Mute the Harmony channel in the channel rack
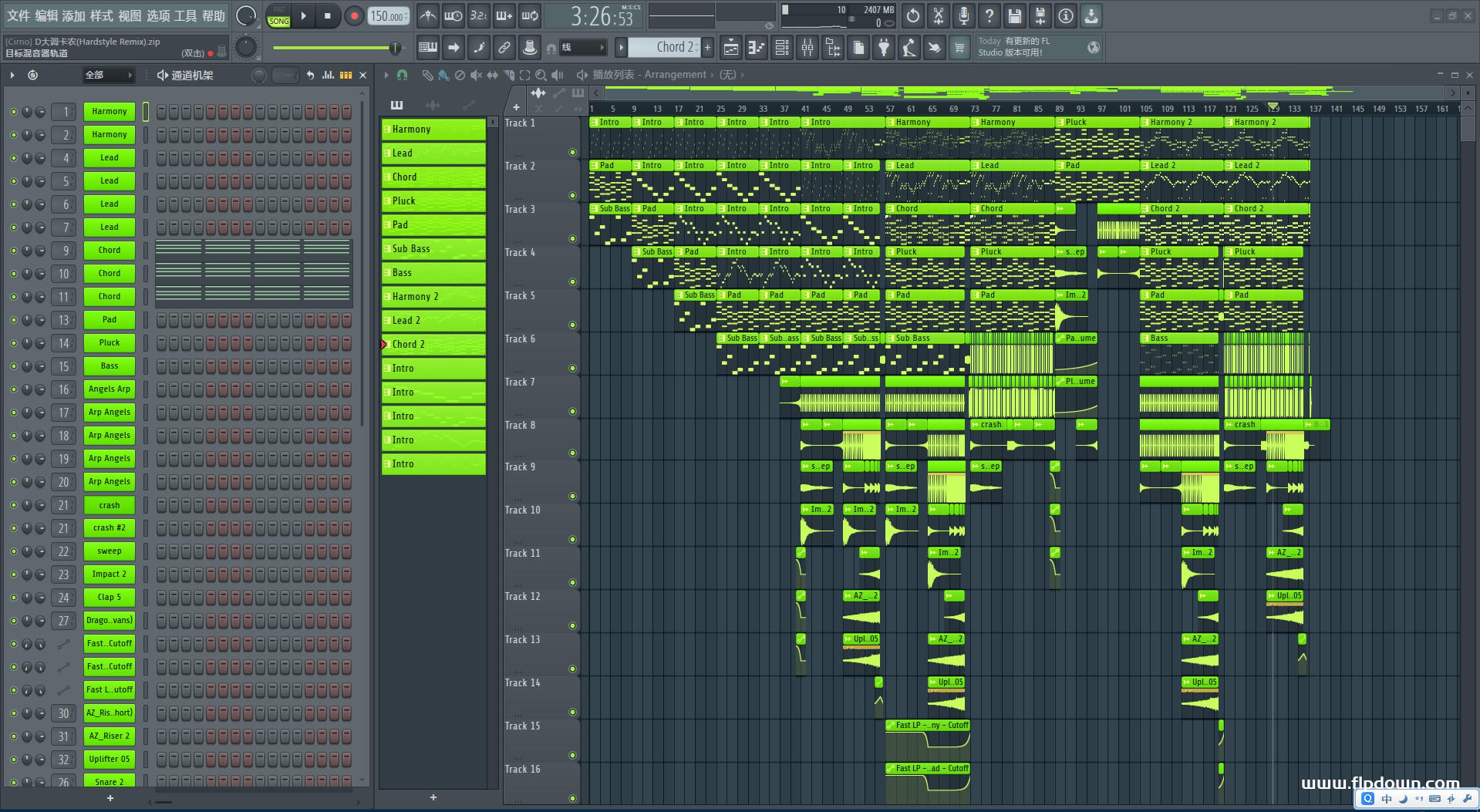 (12, 111)
